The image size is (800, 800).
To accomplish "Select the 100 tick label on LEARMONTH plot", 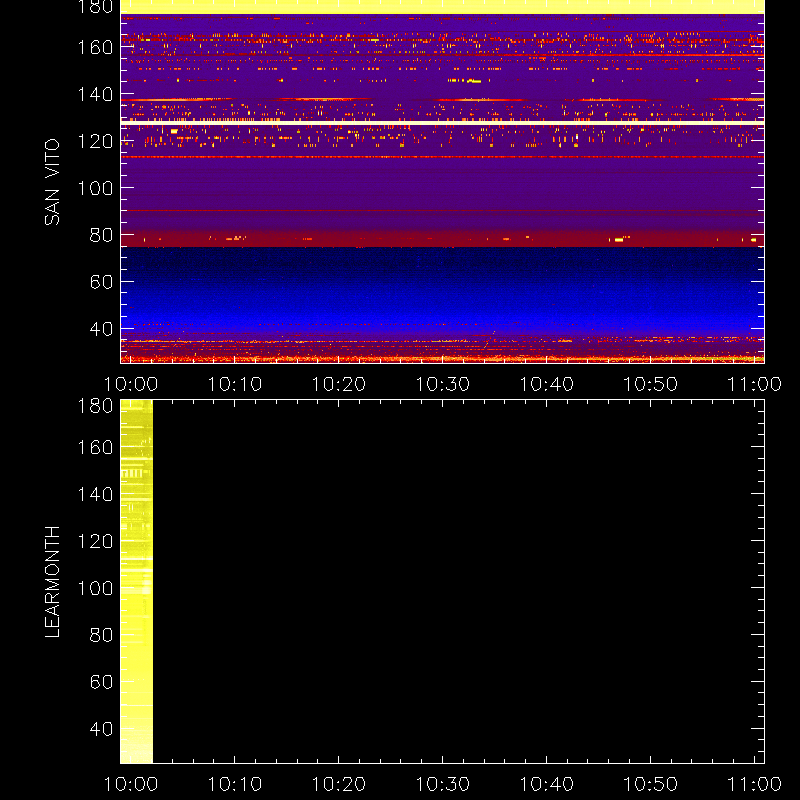I will [95, 588].
